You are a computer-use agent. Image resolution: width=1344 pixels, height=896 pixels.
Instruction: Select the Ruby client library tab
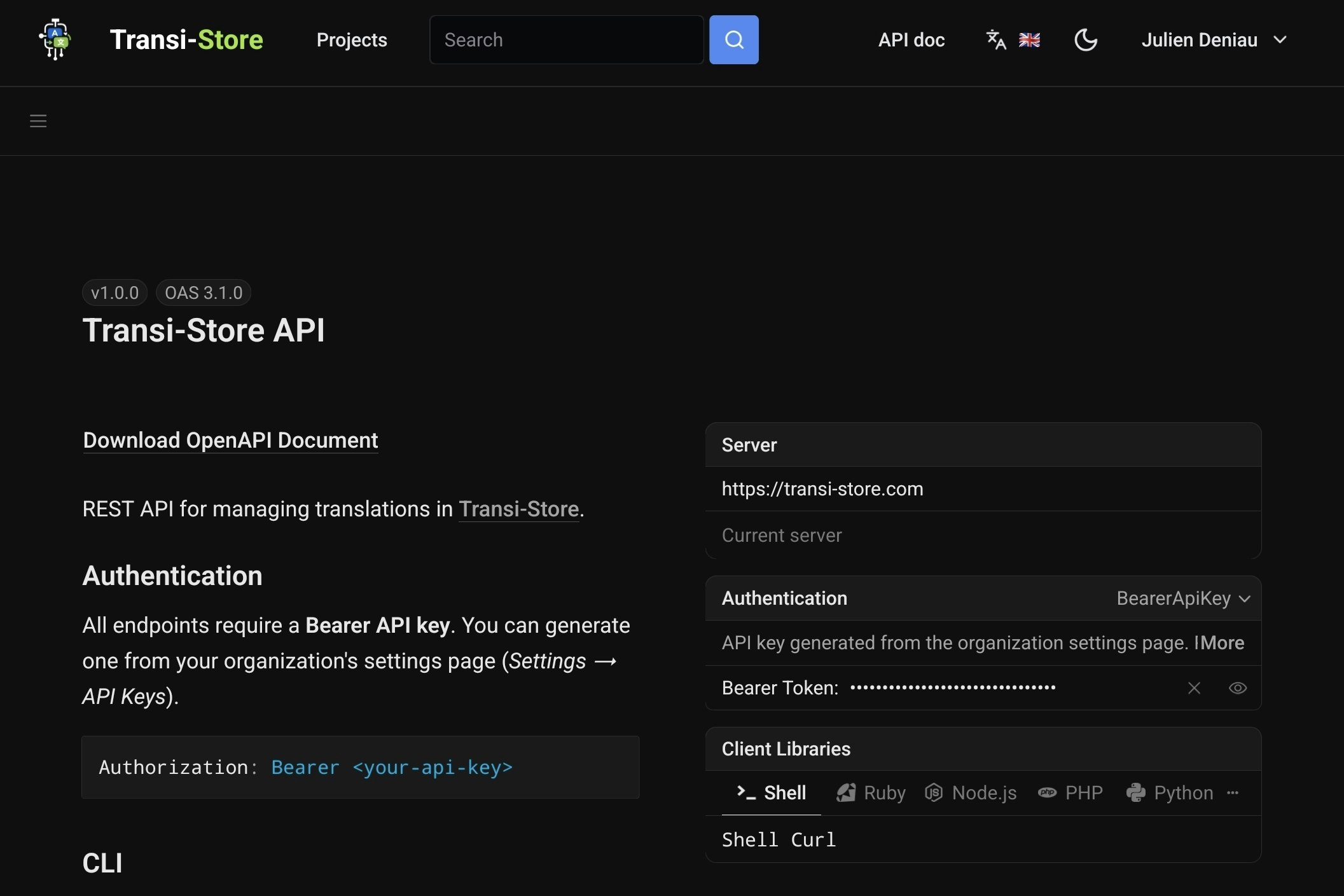coord(871,793)
